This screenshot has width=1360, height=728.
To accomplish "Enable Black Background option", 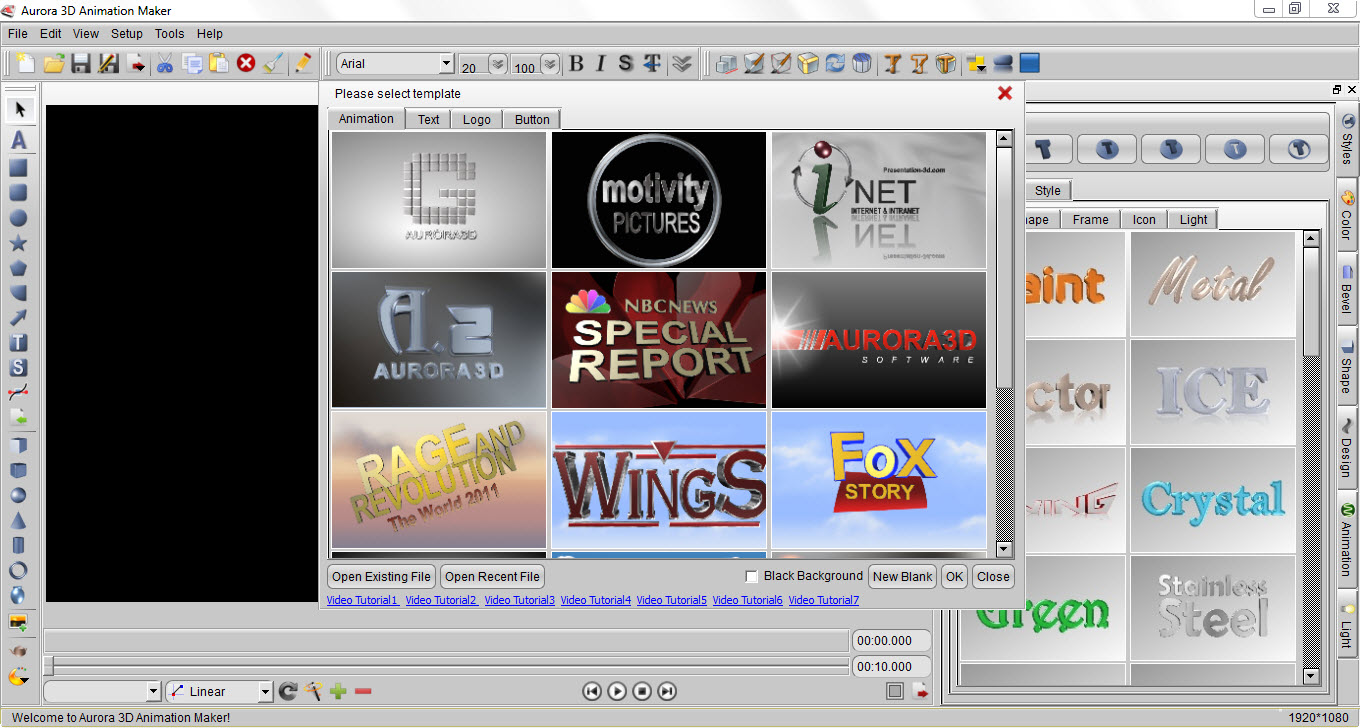I will pos(751,576).
